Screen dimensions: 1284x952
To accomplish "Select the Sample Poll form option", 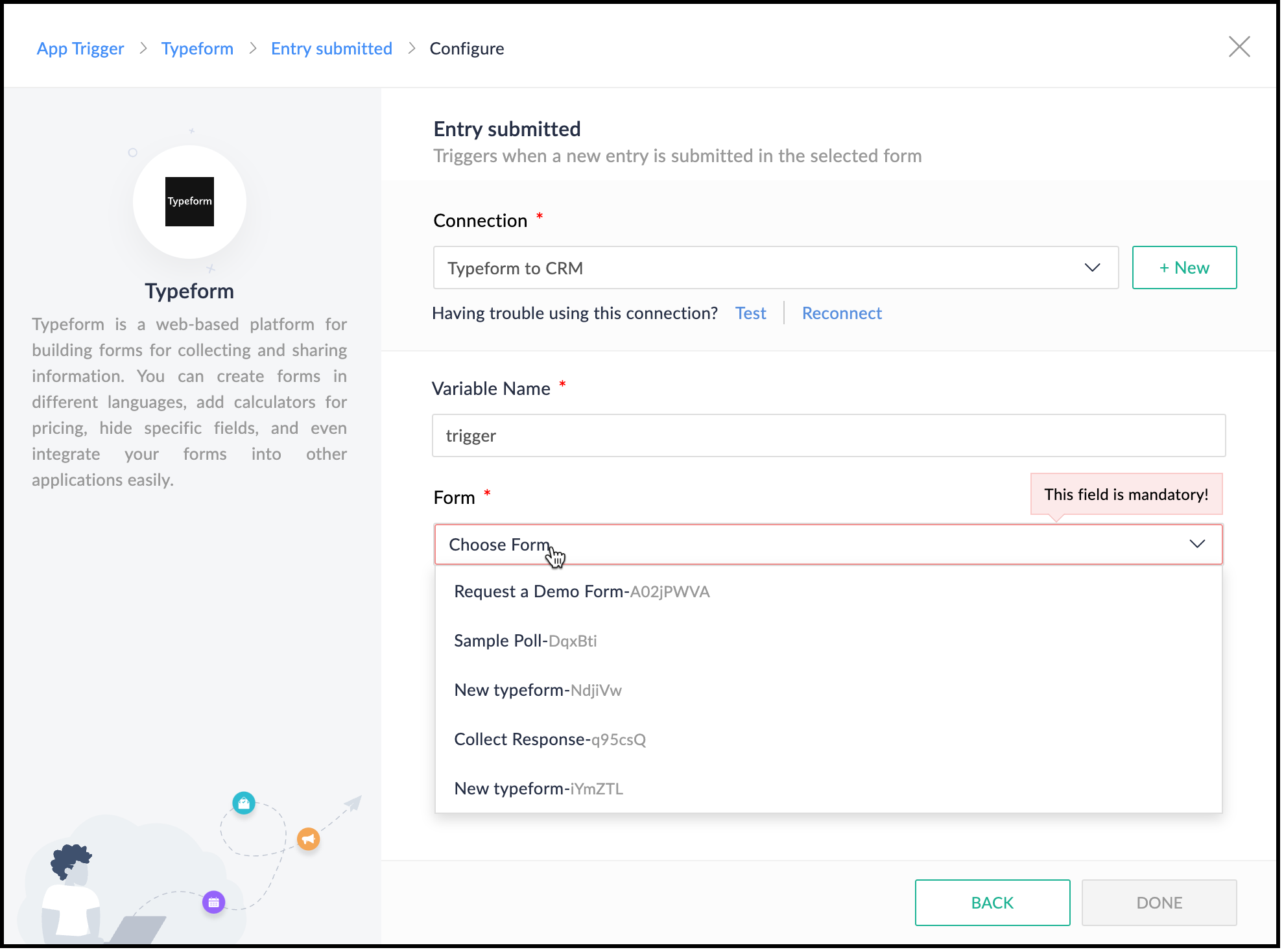I will (x=525, y=641).
